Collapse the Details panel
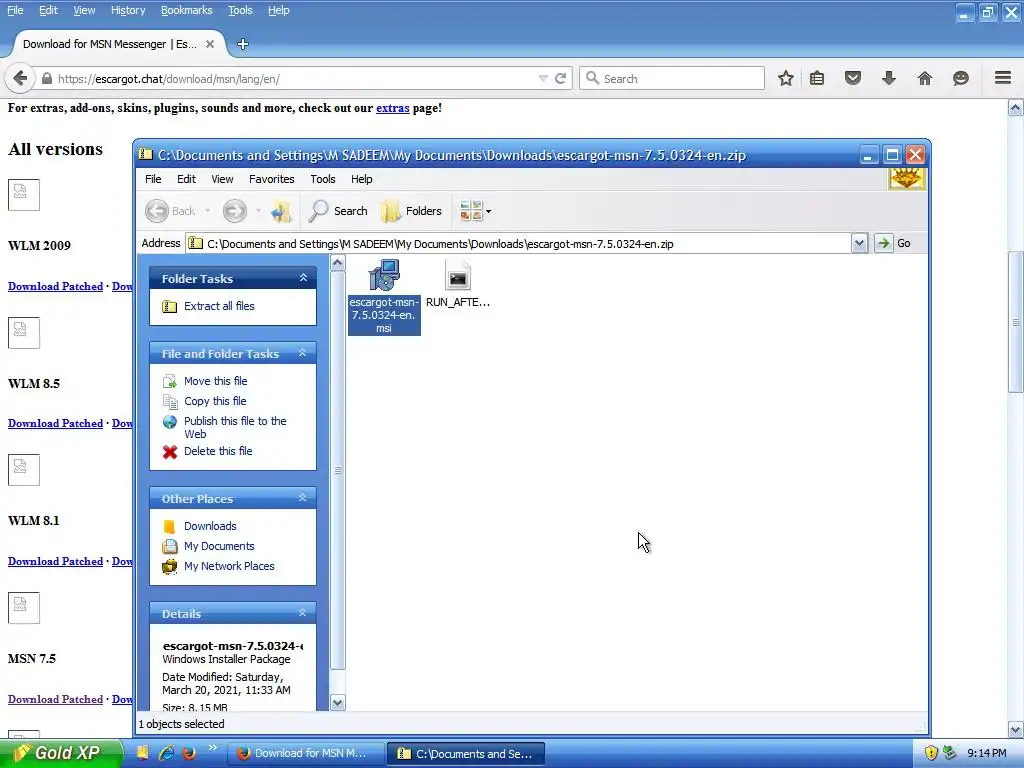1024x768 pixels. pos(302,613)
